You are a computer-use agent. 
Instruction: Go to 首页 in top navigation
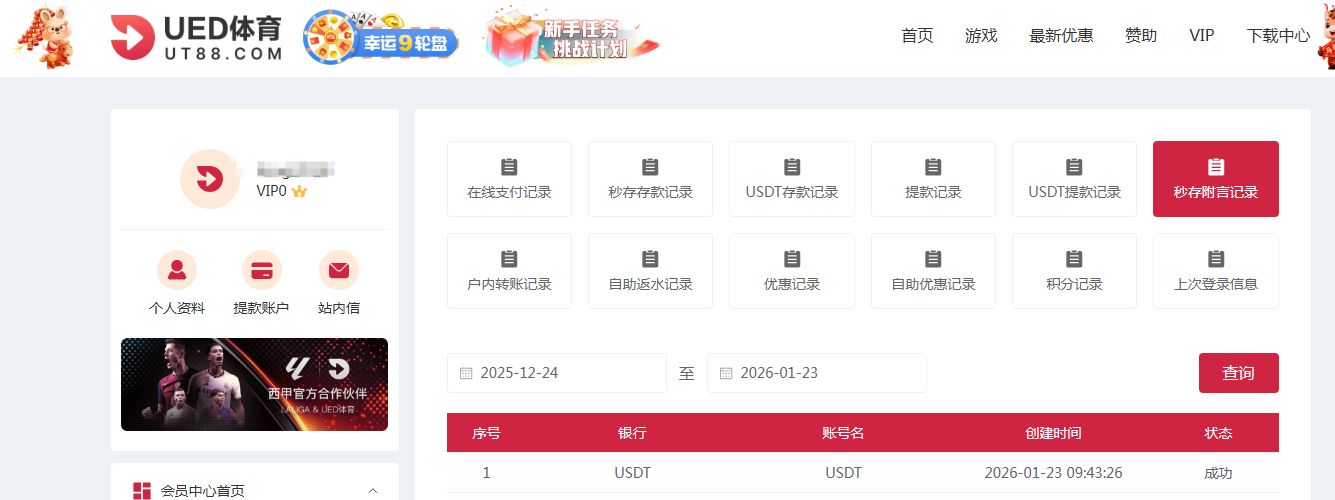click(917, 36)
